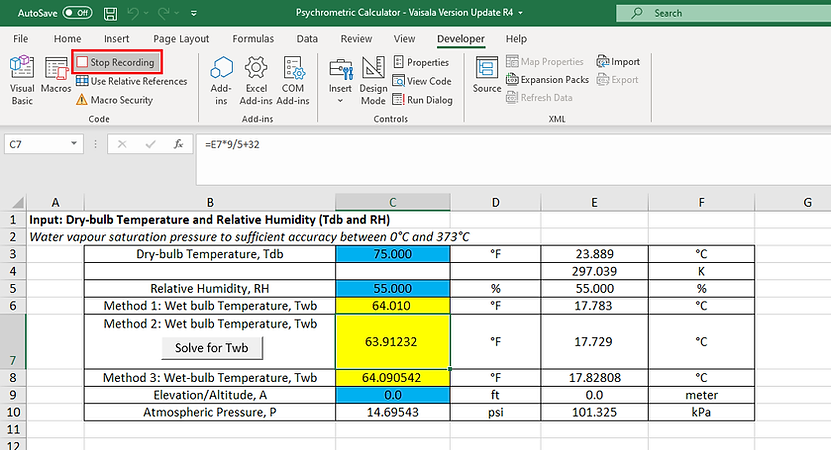Image resolution: width=831 pixels, height=450 pixels.
Task: Open the Macros dialog
Action: coord(56,75)
